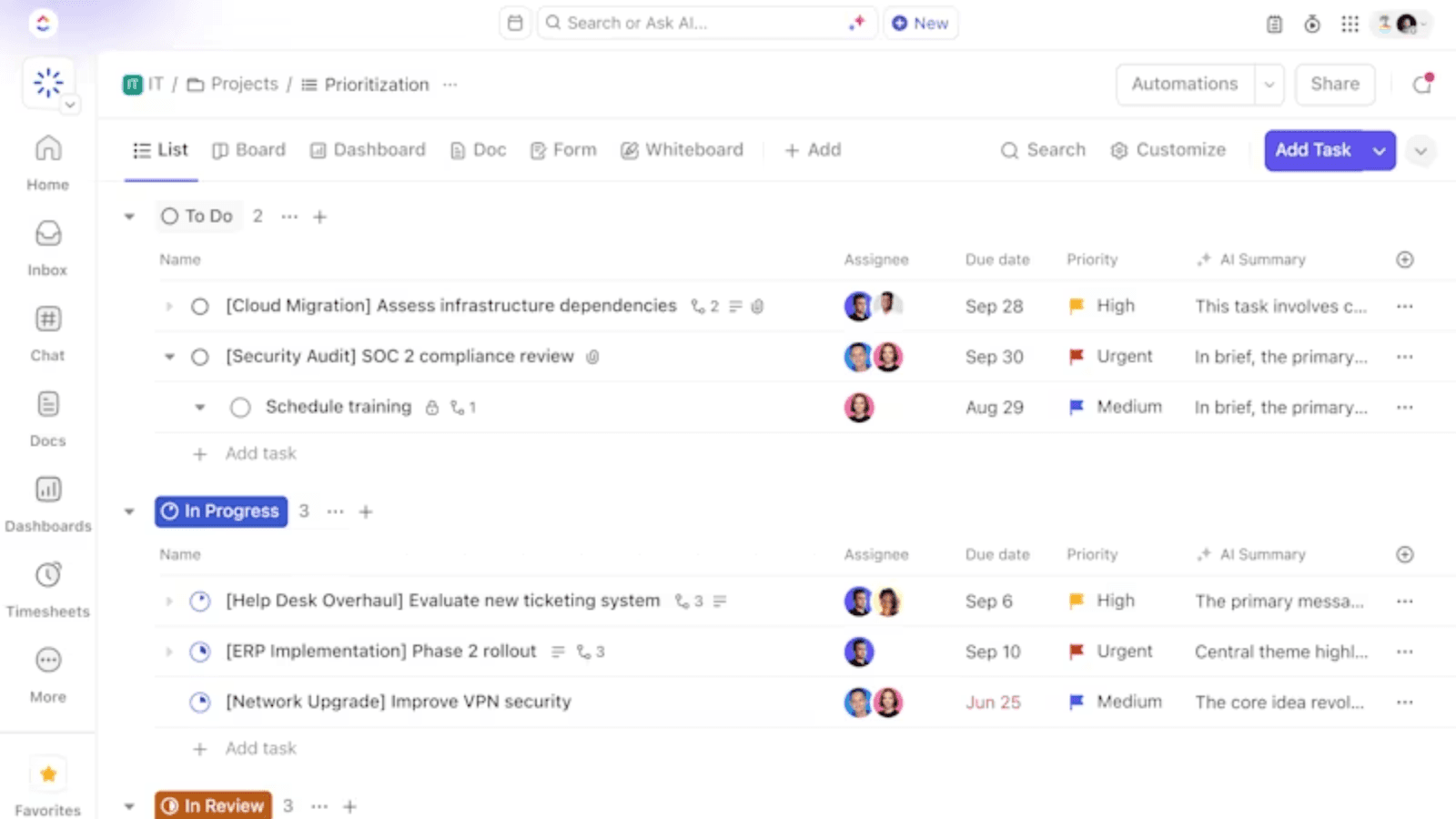Image resolution: width=1456 pixels, height=819 pixels.
Task: Switch to the Form view tab
Action: [563, 150]
